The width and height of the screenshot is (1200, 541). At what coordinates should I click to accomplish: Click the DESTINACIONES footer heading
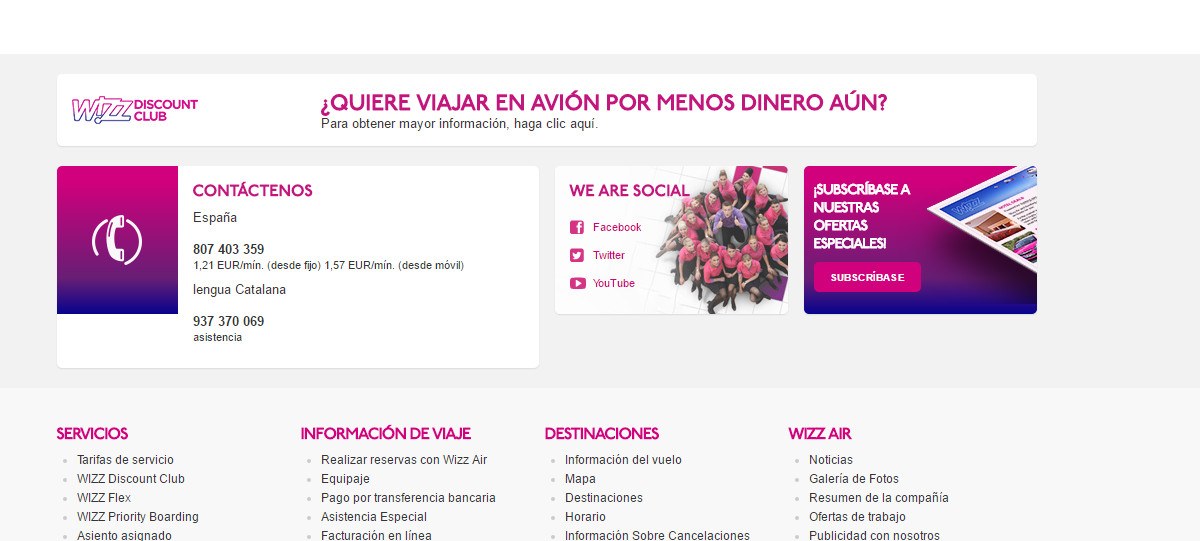click(602, 434)
